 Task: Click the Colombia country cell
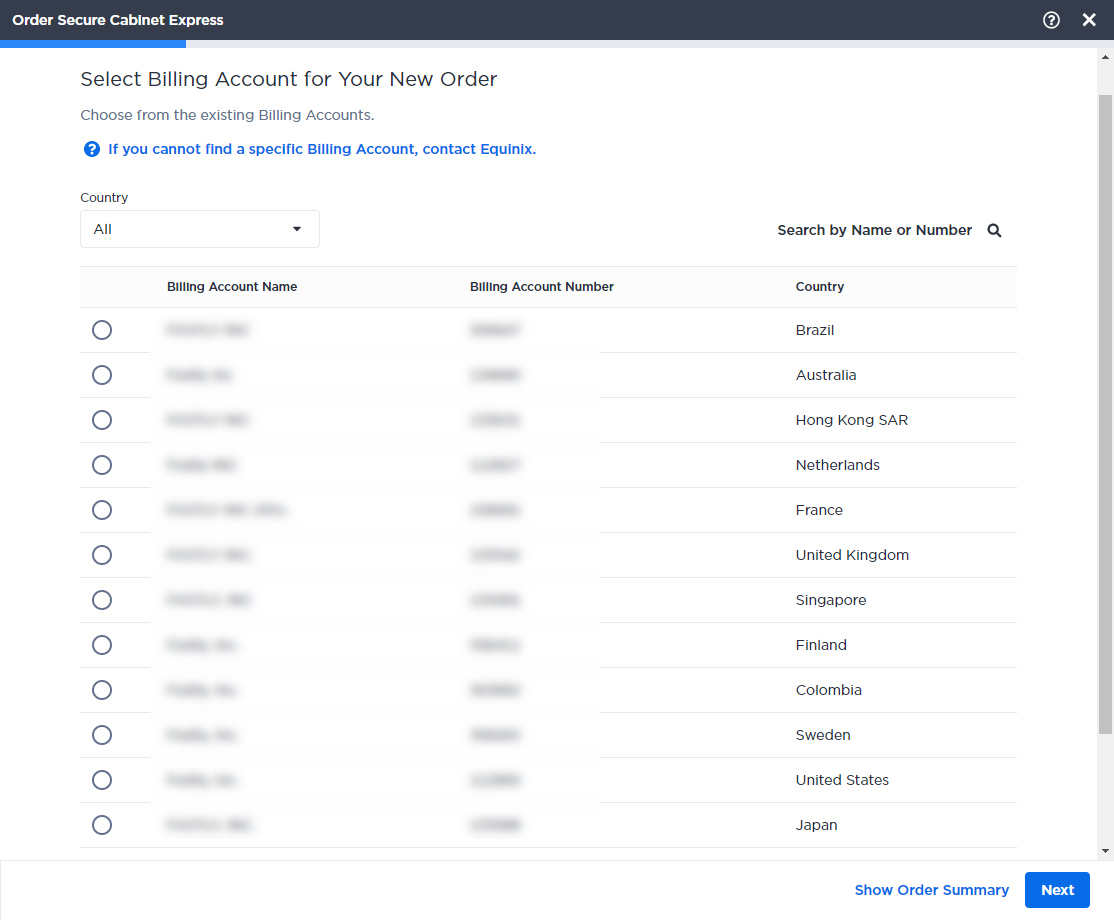(828, 690)
